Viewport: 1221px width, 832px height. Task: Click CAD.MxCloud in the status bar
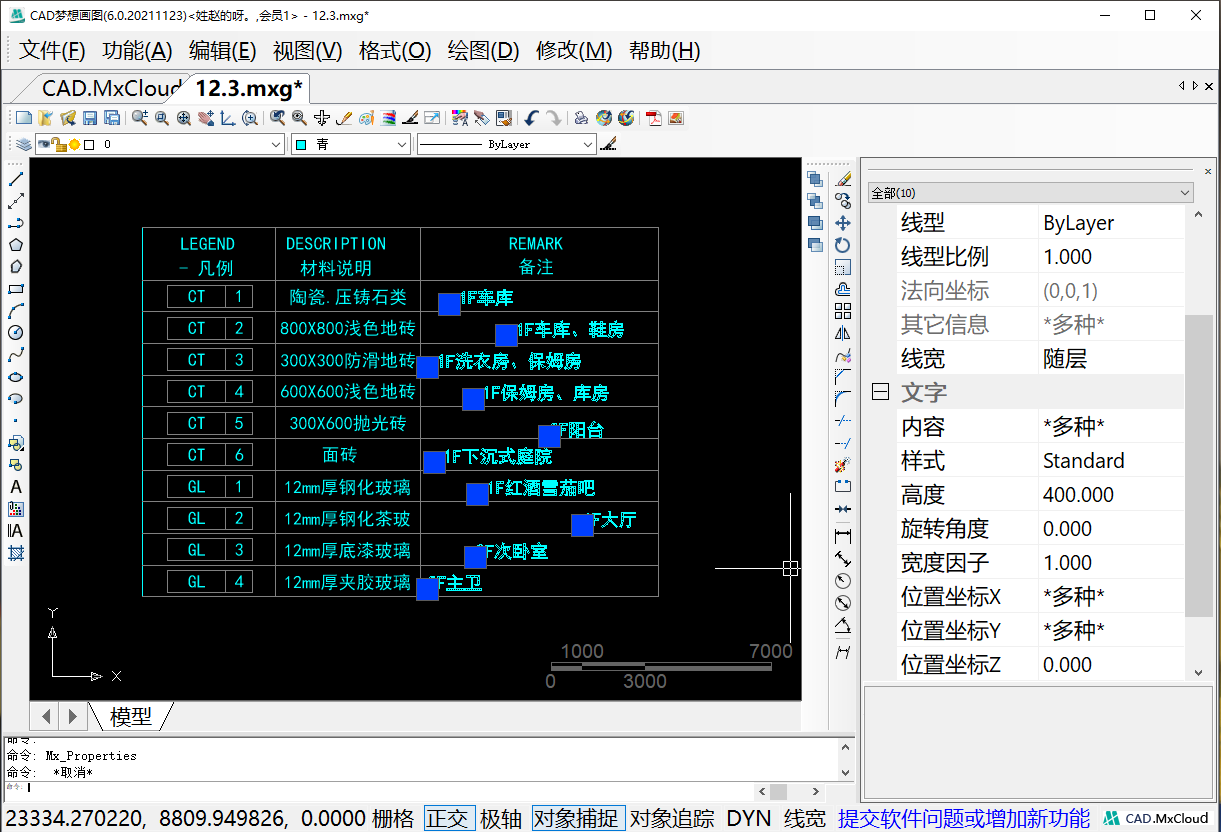1157,819
